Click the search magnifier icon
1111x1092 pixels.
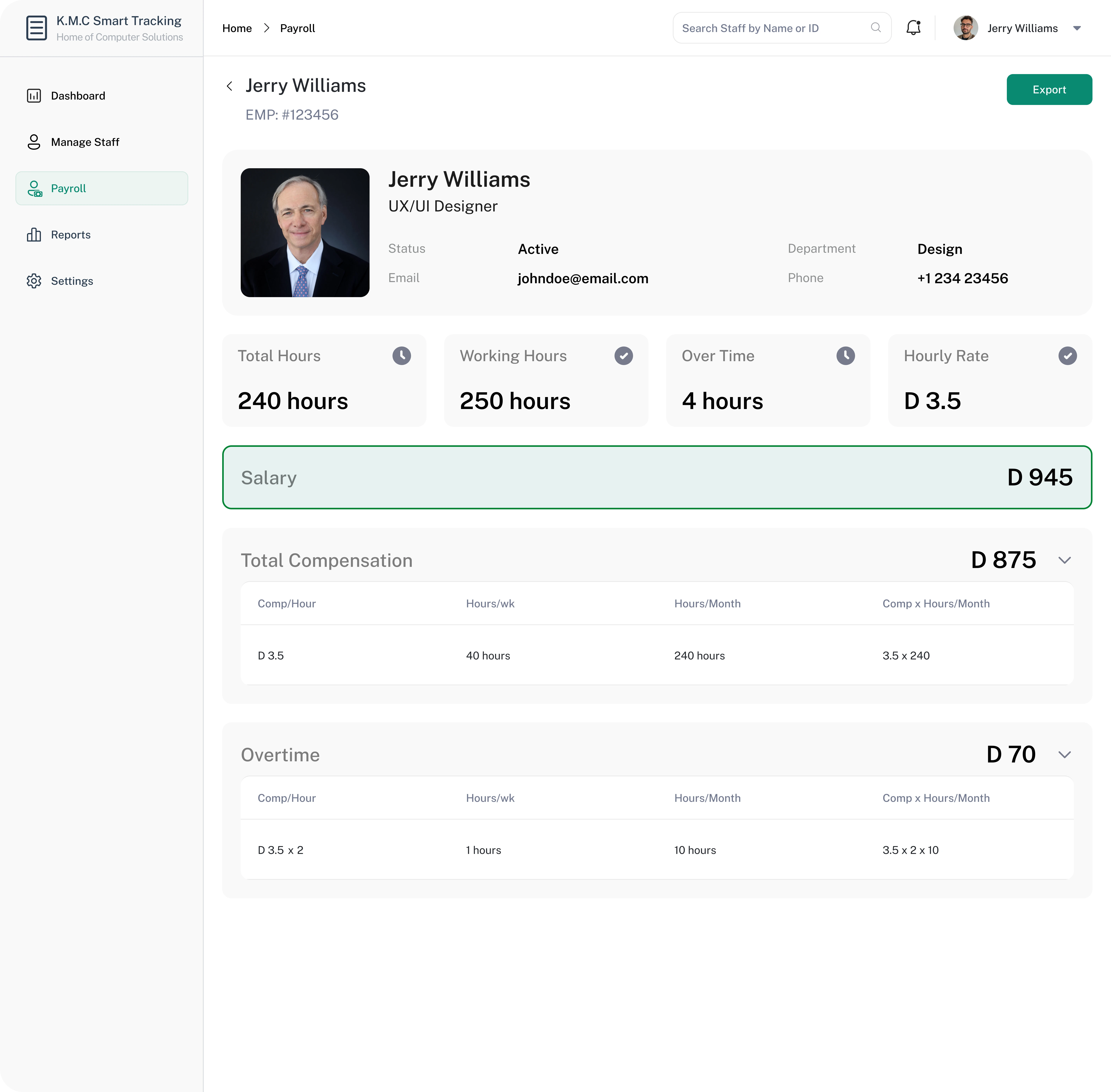tap(875, 28)
